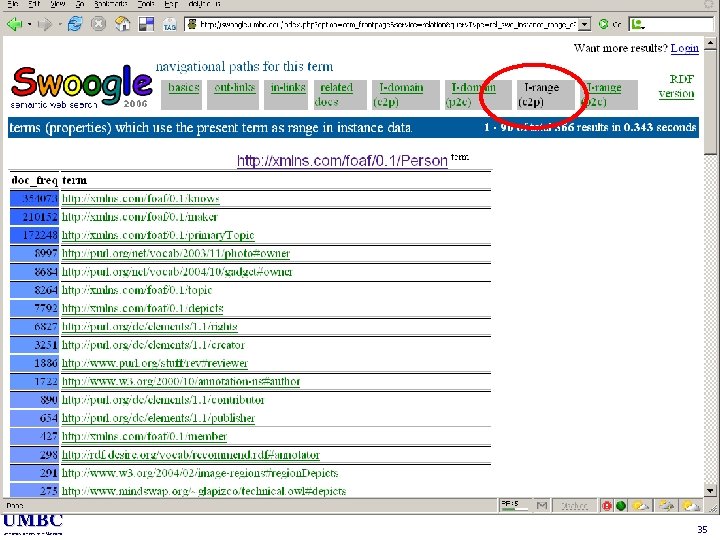Click the PageRank PR:5 status indicator
This screenshot has height=540, width=720.
click(516, 506)
